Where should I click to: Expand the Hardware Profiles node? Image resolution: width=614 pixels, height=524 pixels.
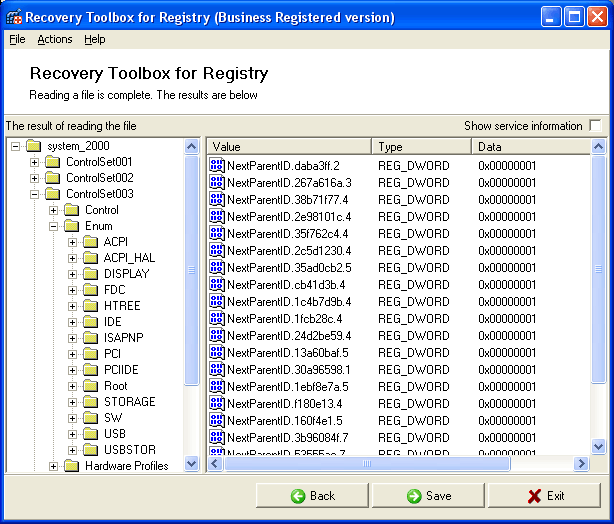coord(54,466)
